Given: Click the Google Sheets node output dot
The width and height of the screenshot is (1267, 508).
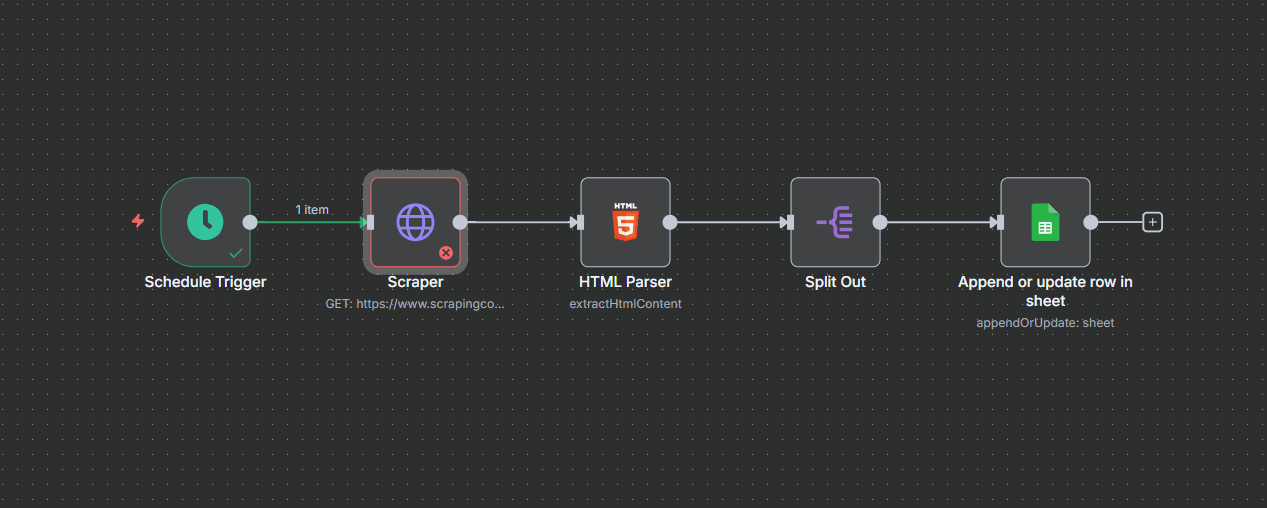Looking at the screenshot, I should 1090,222.
